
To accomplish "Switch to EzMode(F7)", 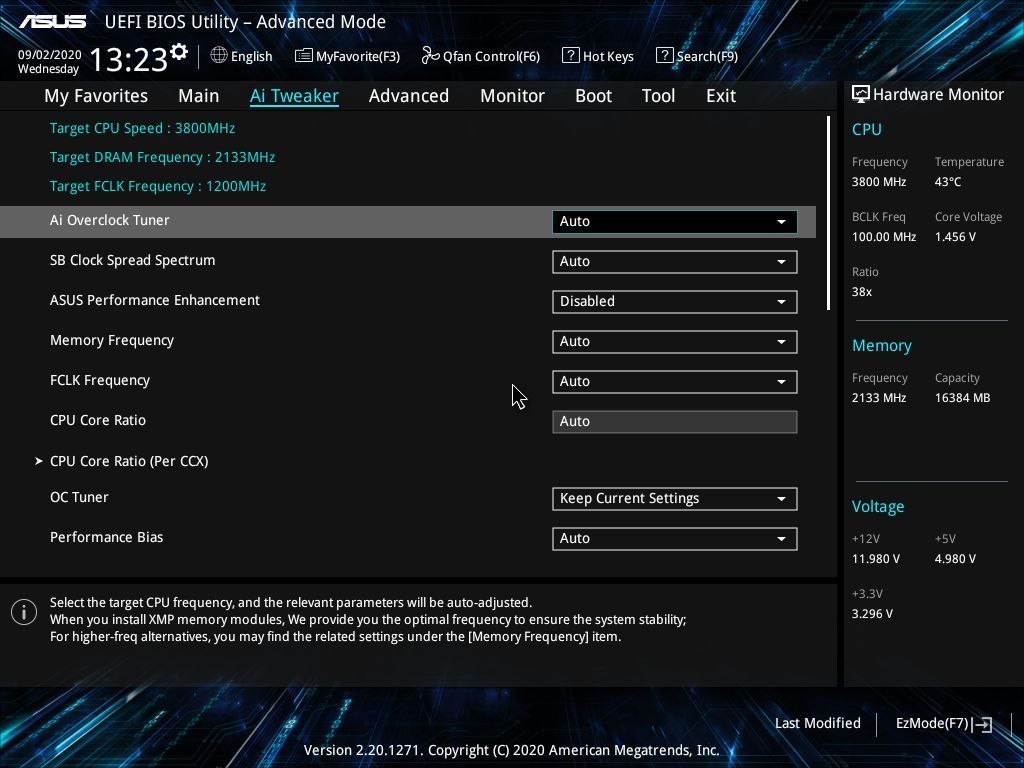I will coord(932,723).
